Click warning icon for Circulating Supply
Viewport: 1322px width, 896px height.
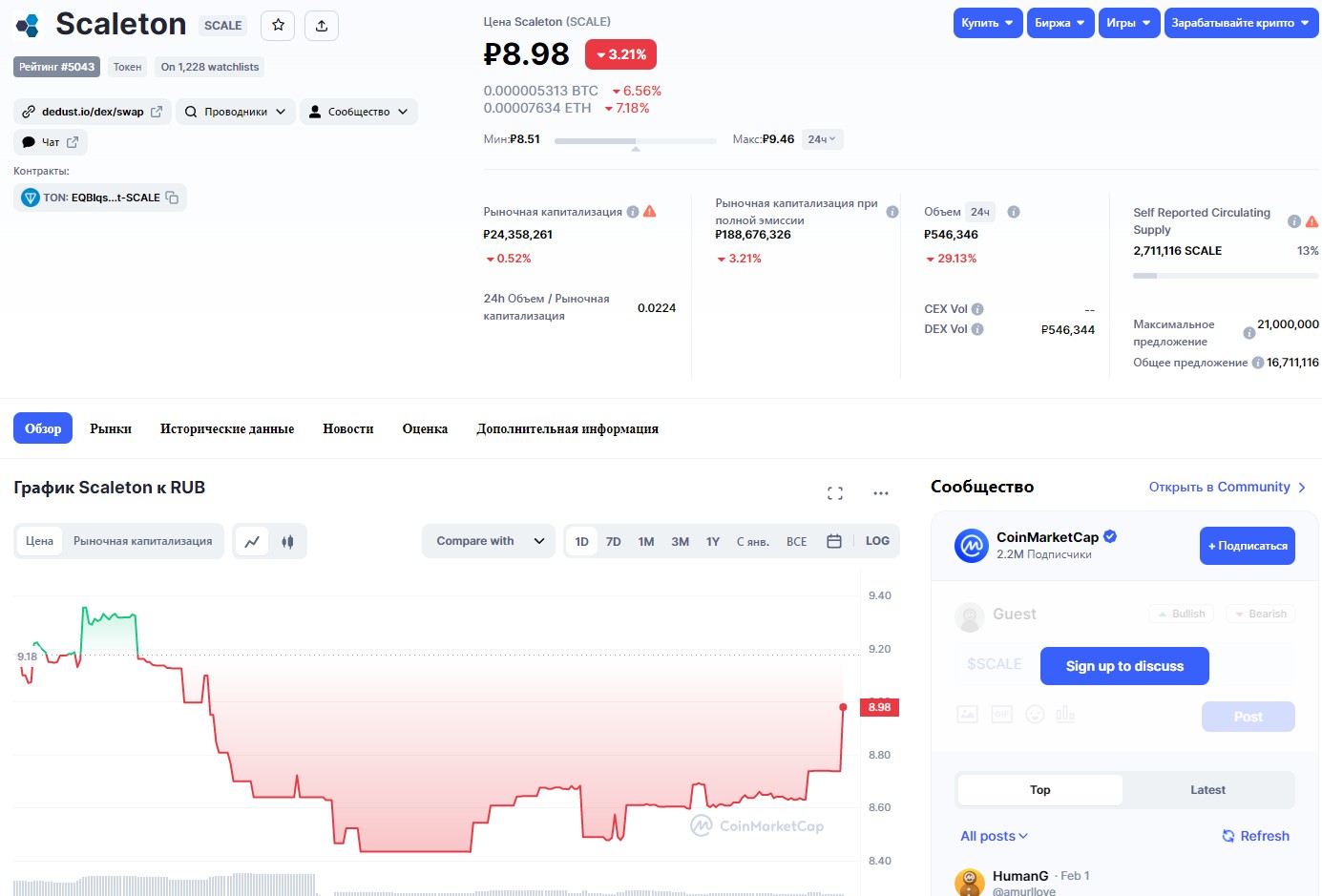1312,221
